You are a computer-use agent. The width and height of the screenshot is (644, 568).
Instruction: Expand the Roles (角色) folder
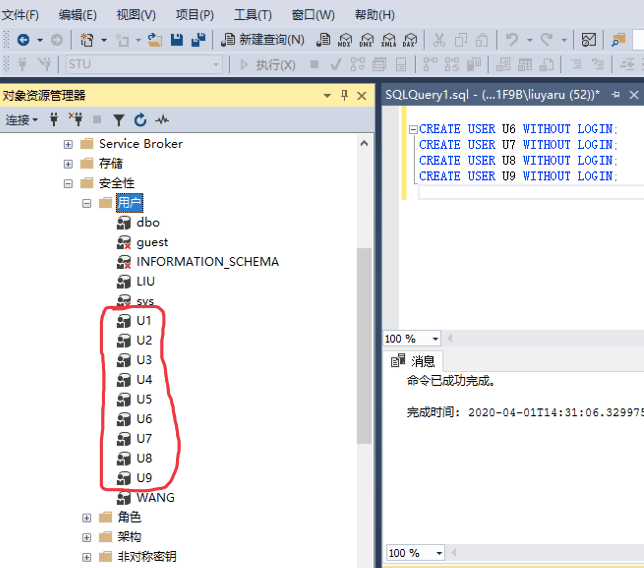pyautogui.click(x=86, y=518)
